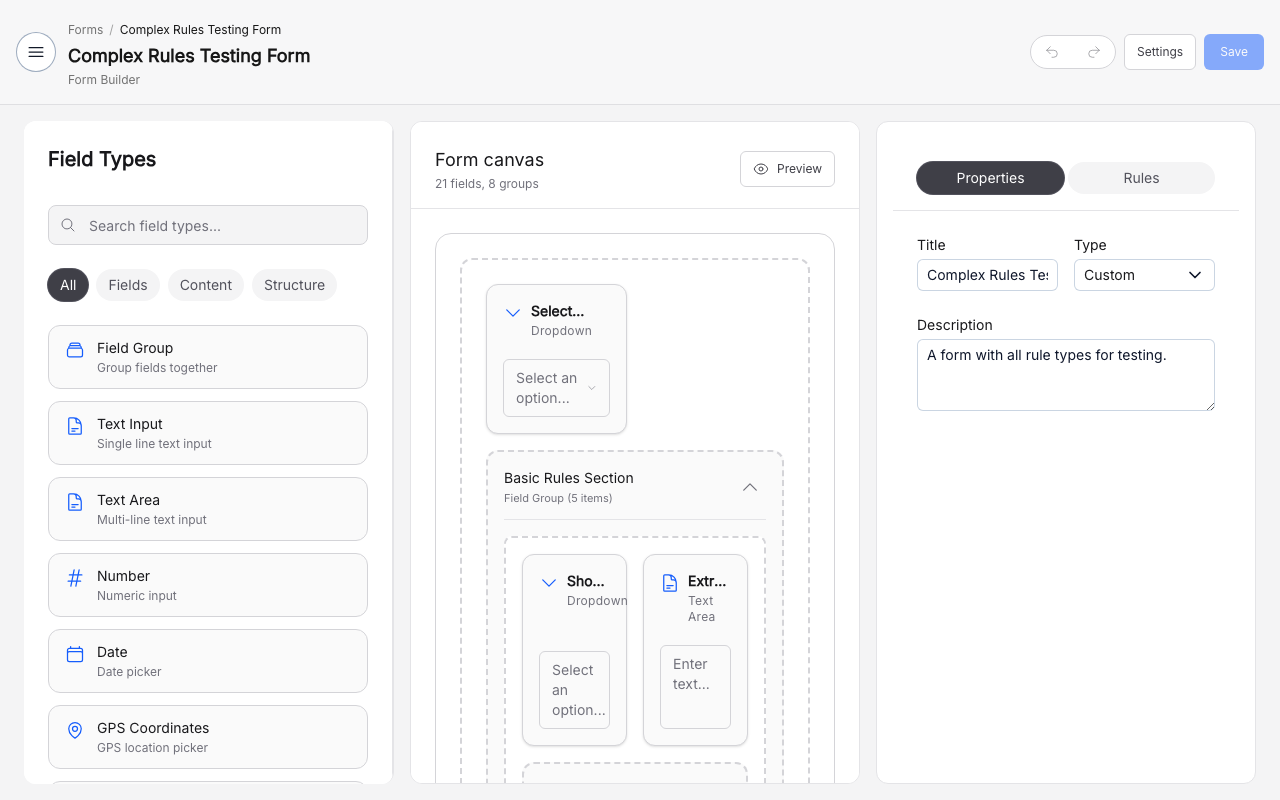The height and width of the screenshot is (800, 1280).
Task: Open the hamburger navigation menu
Action: tap(36, 52)
